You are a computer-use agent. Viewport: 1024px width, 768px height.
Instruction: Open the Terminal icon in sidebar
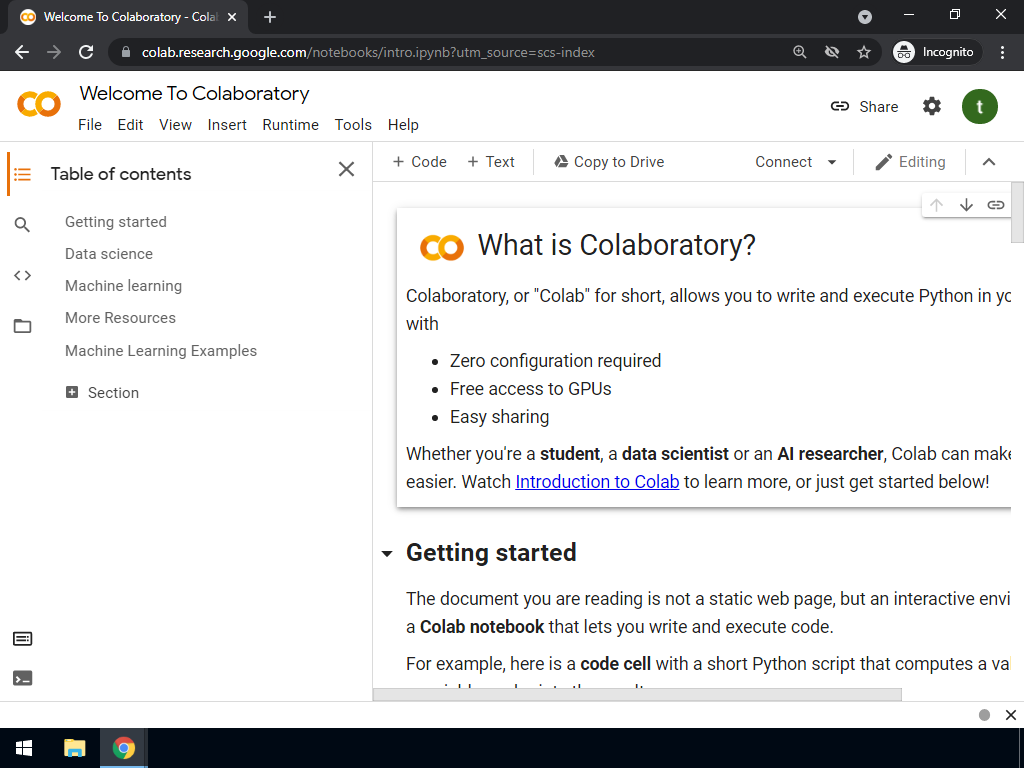pyautogui.click(x=22, y=679)
